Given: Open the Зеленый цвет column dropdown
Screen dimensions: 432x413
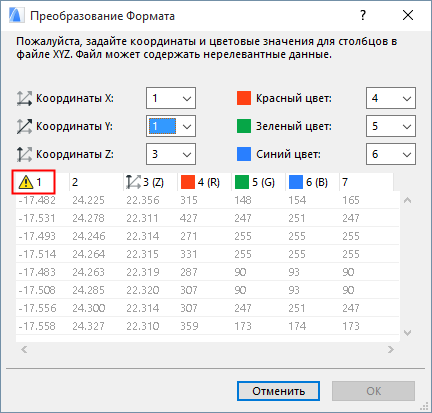Looking at the screenshot, I should [x=391, y=126].
